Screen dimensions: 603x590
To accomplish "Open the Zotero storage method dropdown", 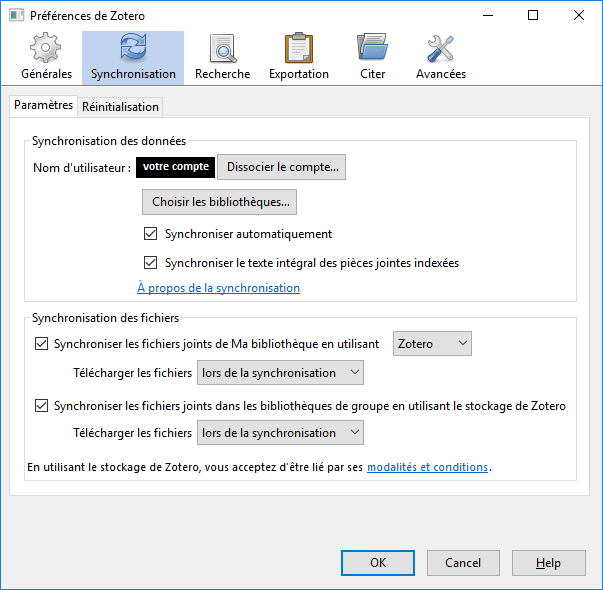I will [x=432, y=344].
